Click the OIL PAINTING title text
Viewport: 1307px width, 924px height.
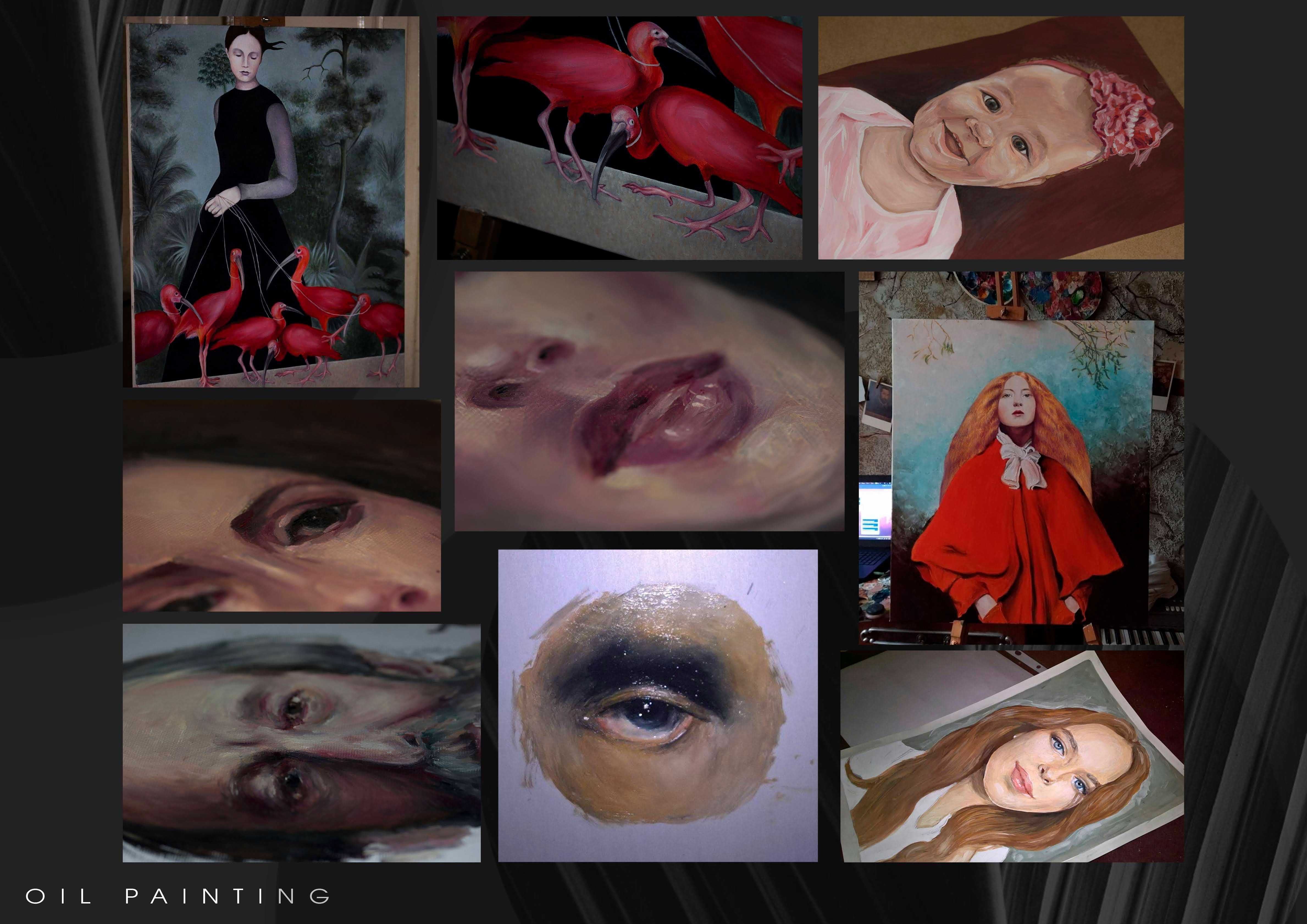click(x=178, y=897)
